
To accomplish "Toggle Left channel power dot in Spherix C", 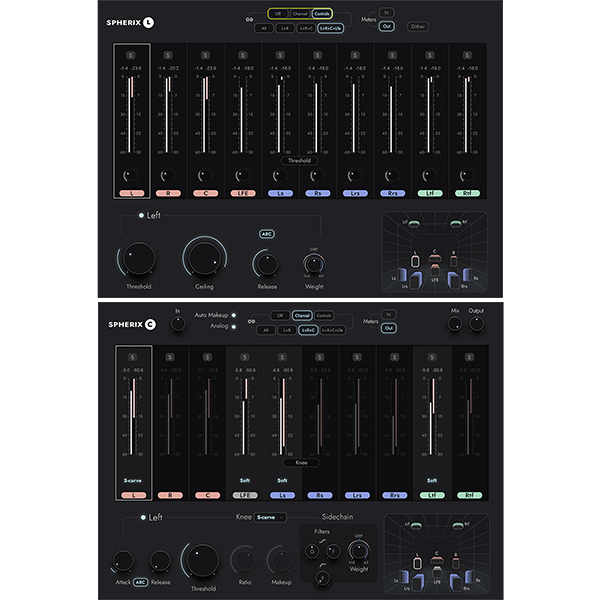I will pos(143,518).
